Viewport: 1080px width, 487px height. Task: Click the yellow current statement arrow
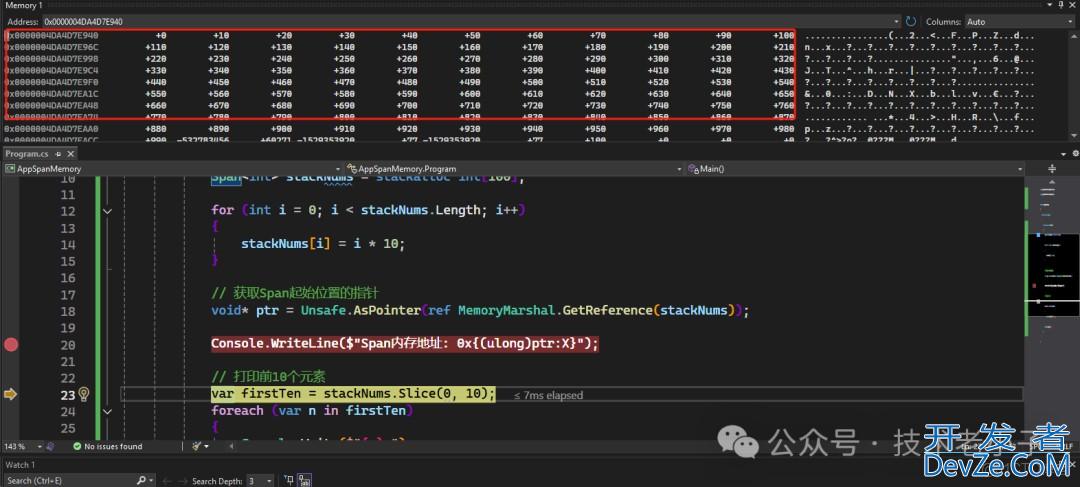coord(10,394)
